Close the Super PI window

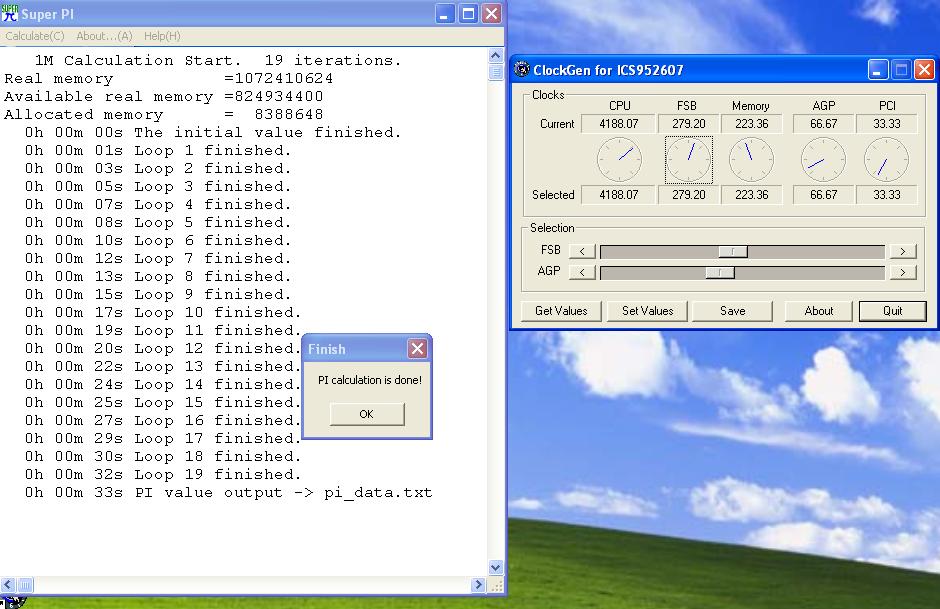click(492, 13)
